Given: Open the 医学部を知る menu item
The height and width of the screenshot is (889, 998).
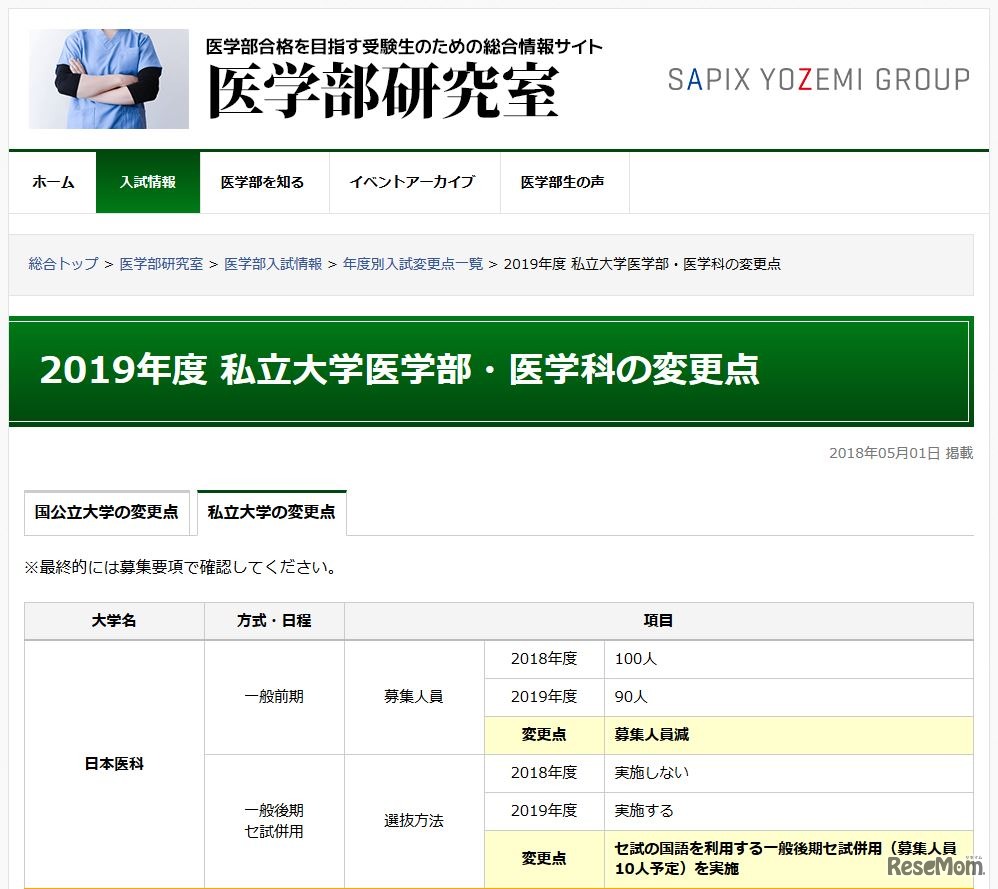Looking at the screenshot, I should [x=263, y=182].
